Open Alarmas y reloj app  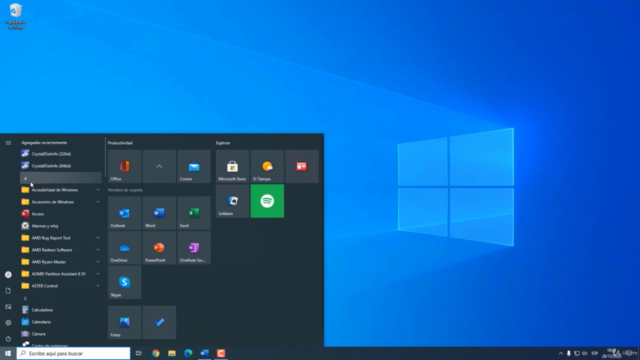click(61, 226)
